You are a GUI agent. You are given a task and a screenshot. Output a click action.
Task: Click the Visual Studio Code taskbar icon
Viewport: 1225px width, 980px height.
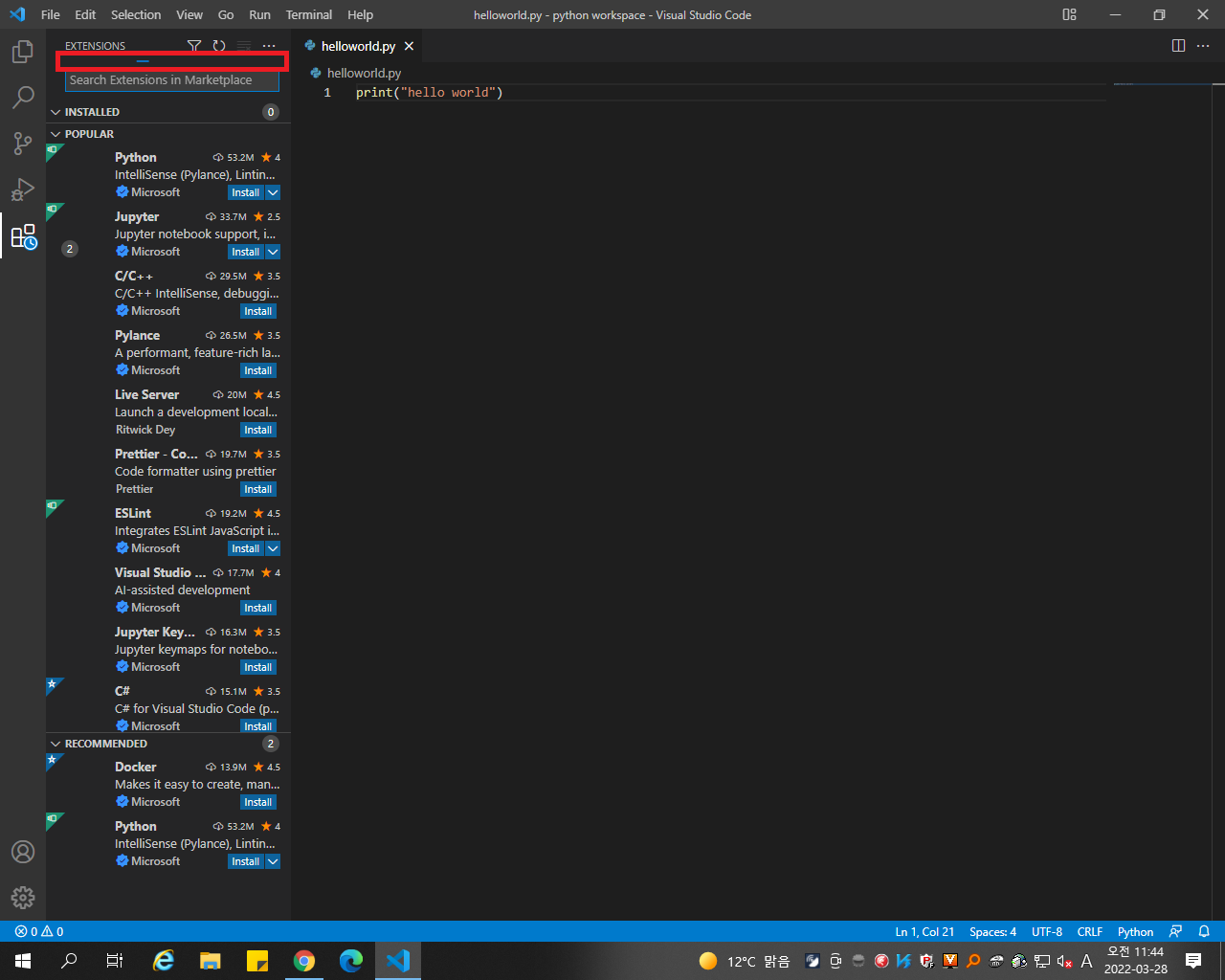[398, 961]
